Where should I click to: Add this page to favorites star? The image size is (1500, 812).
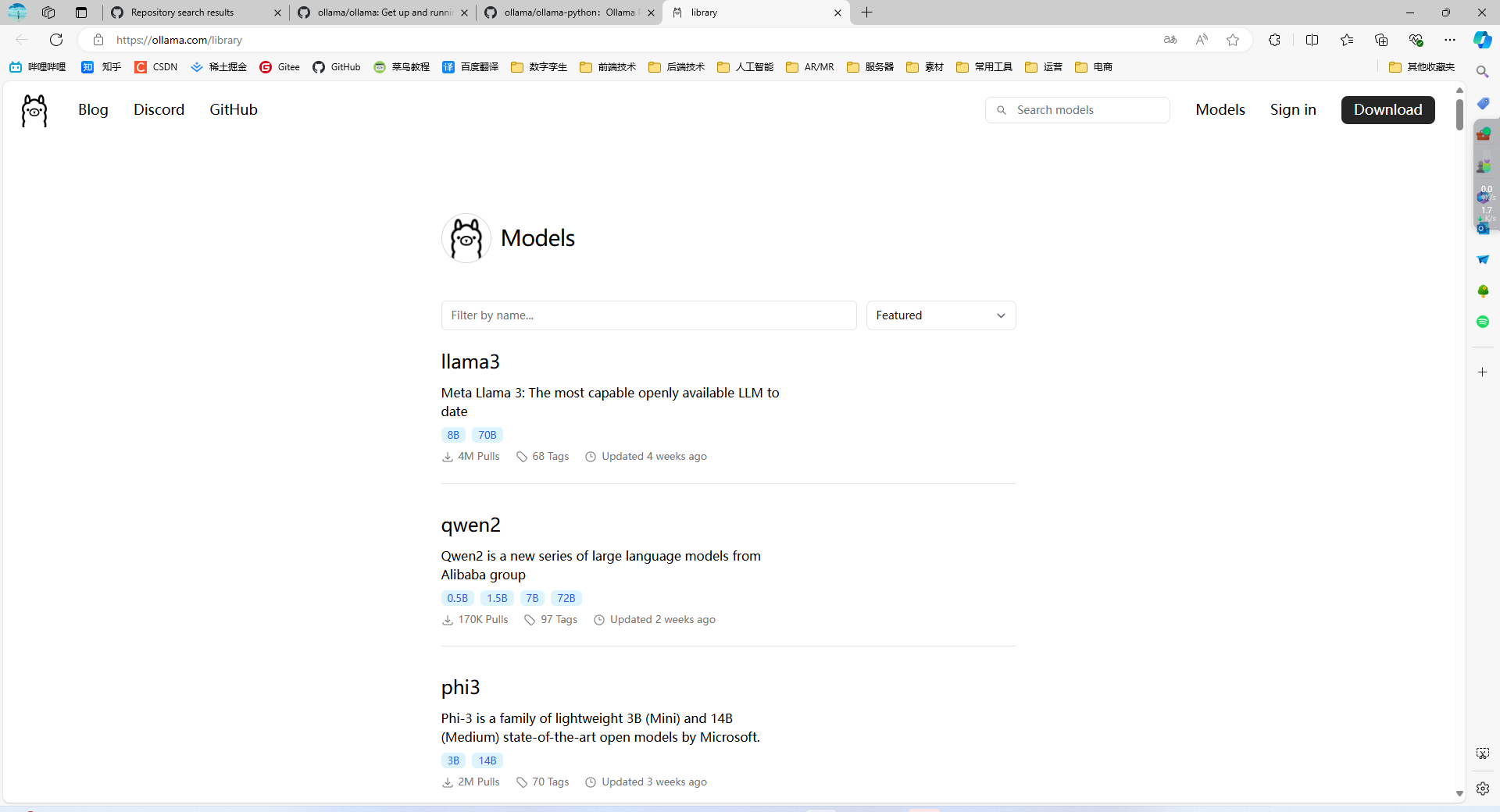[x=1233, y=40]
